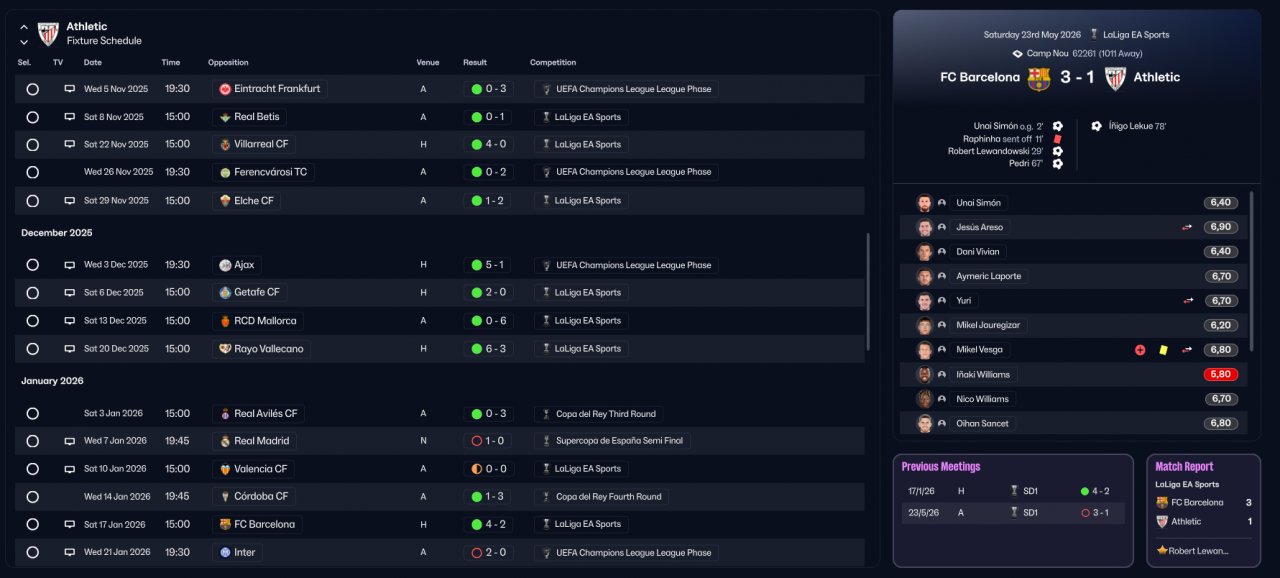Click Athletic crest in match score header

pyautogui.click(x=1115, y=78)
